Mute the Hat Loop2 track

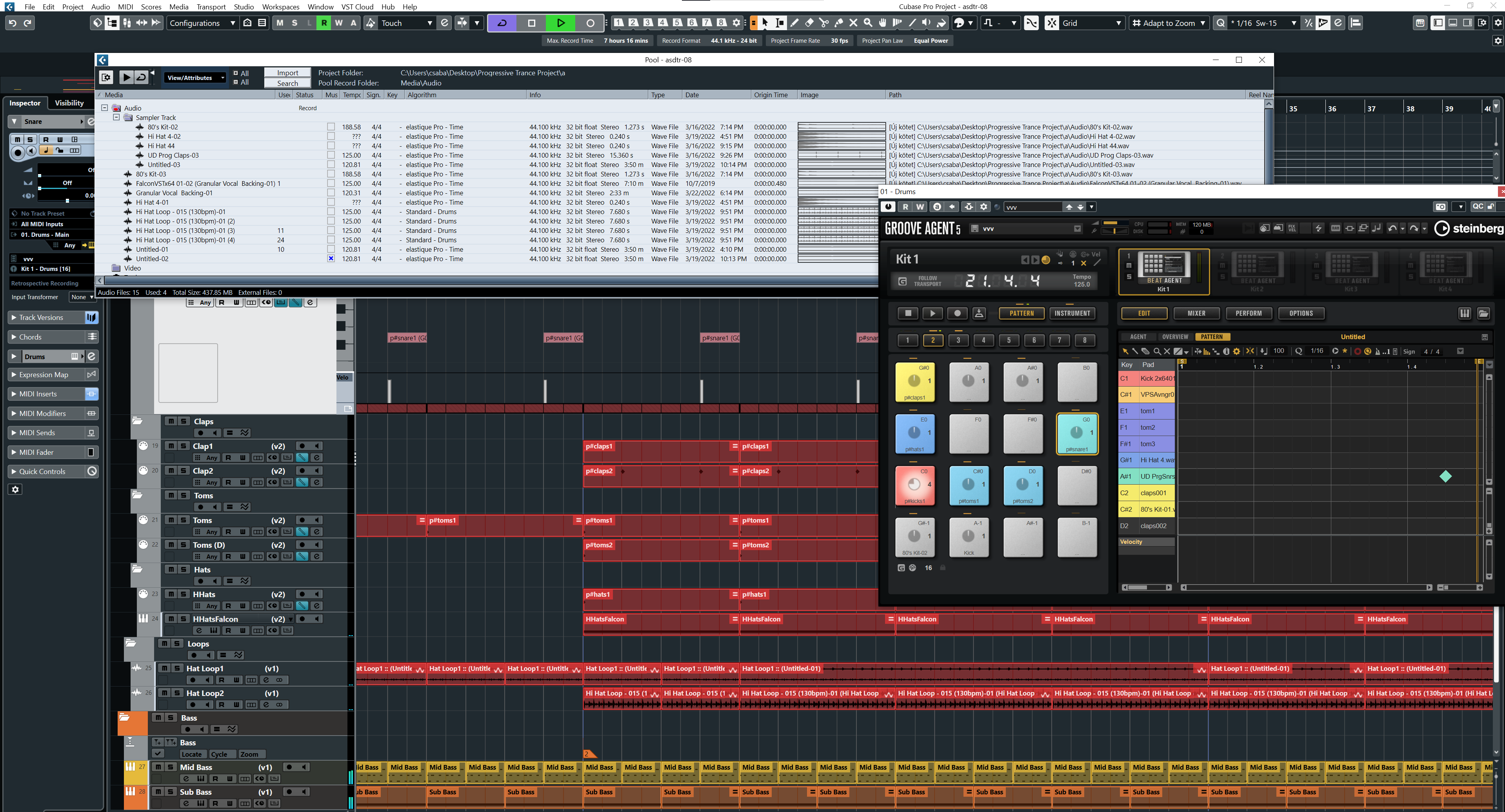tap(164, 693)
